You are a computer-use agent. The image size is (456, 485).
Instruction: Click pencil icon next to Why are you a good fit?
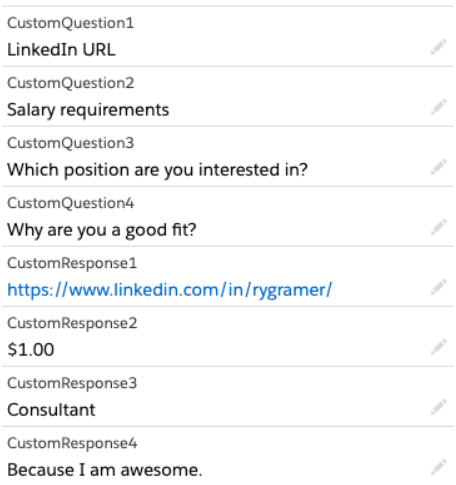438,227
